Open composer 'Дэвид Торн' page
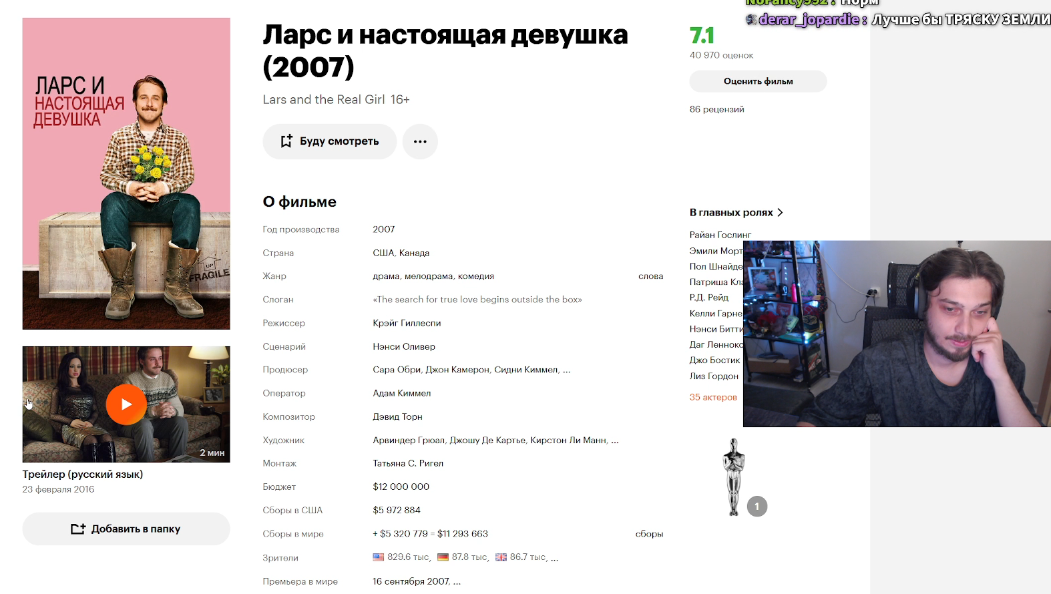This screenshot has height=594, width=1051. [397, 417]
